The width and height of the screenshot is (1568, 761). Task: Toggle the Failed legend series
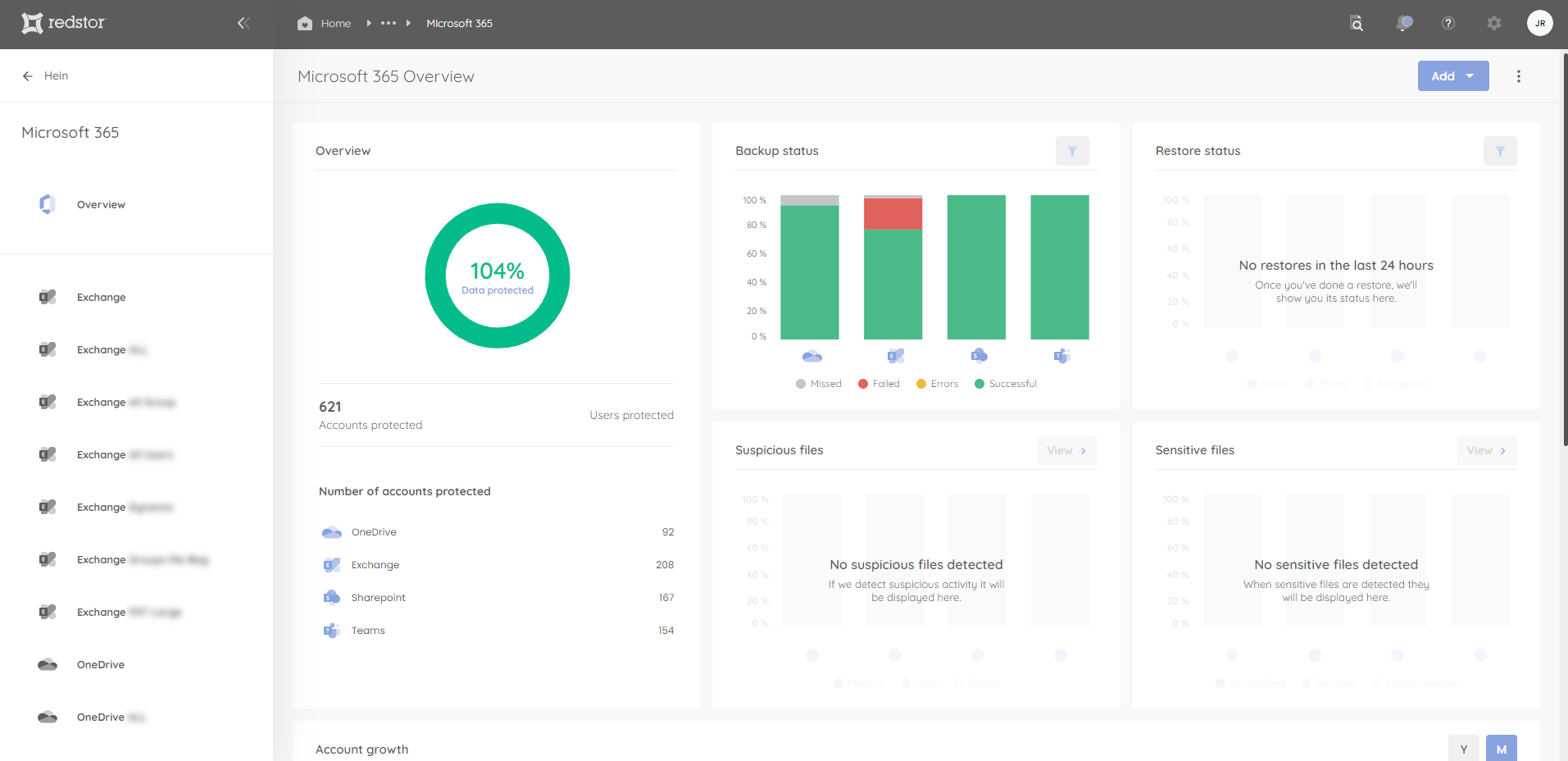[x=879, y=384]
